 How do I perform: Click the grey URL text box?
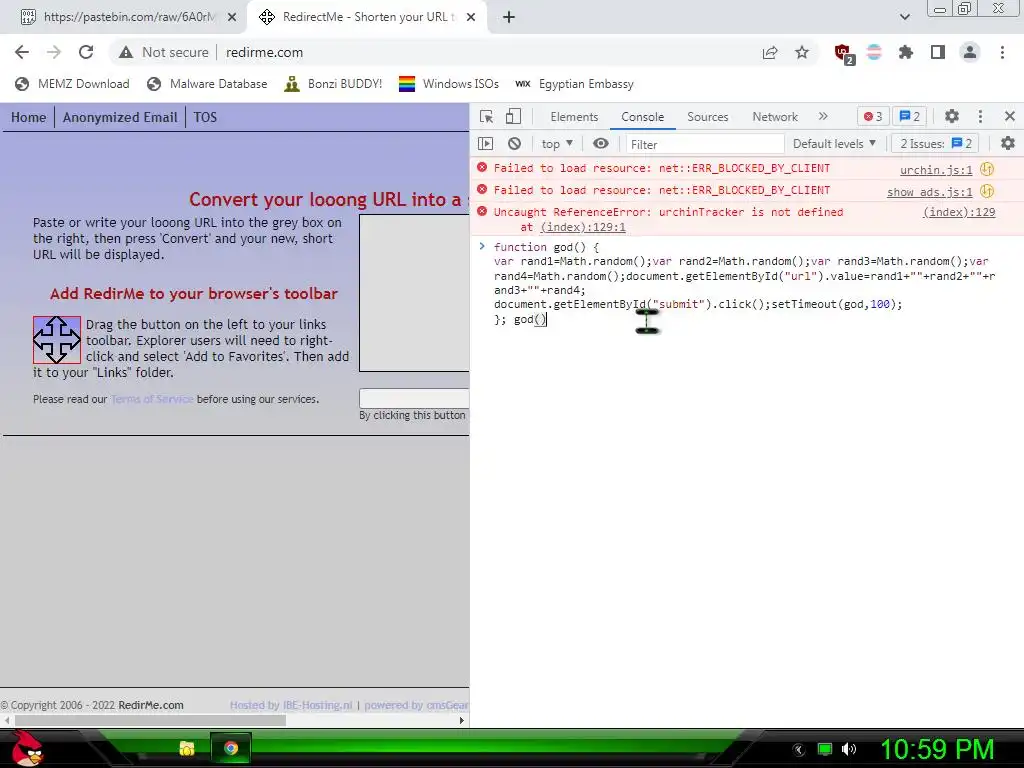pyautogui.click(x=414, y=293)
